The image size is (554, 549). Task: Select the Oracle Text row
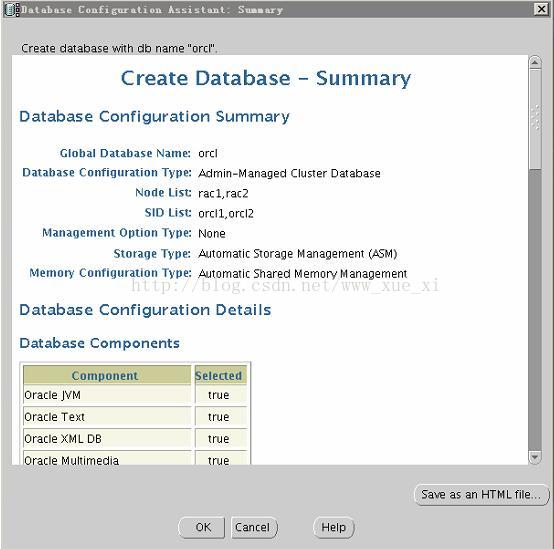[135, 417]
